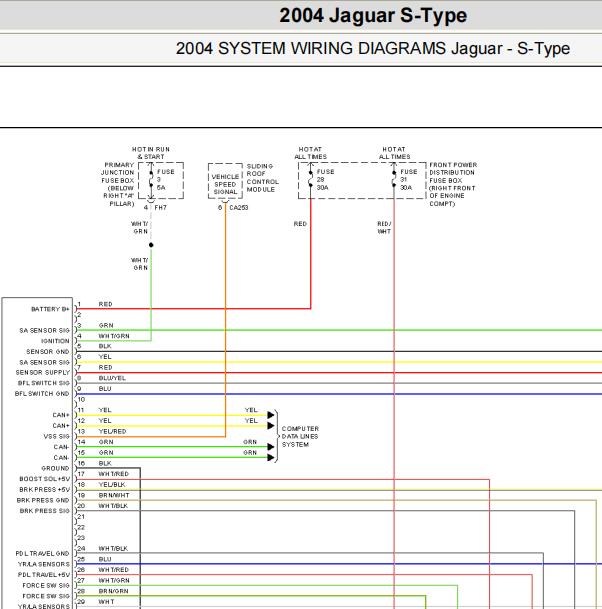Click the "YEL/RED" wire color at pin 13
Screen dimensions: 602x609
(x=112, y=432)
